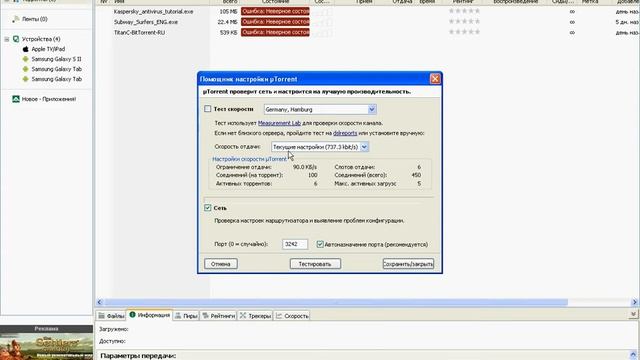Screen dimensions: 640x360
Task: Select the TitanC-BitTorrent-RU torrent row
Action: tap(367, 32)
